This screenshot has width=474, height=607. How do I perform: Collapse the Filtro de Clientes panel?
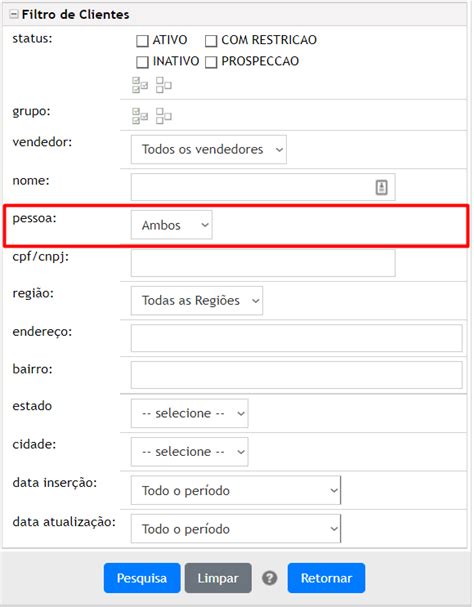pyautogui.click(x=14, y=15)
